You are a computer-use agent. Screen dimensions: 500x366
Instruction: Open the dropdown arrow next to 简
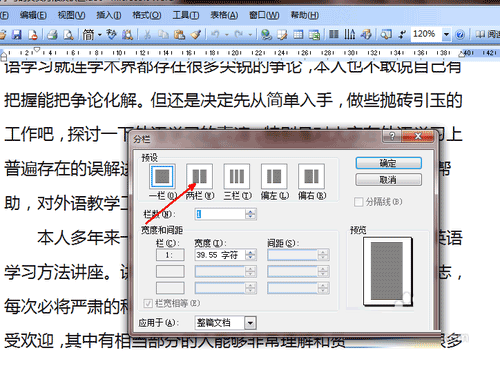point(100,35)
